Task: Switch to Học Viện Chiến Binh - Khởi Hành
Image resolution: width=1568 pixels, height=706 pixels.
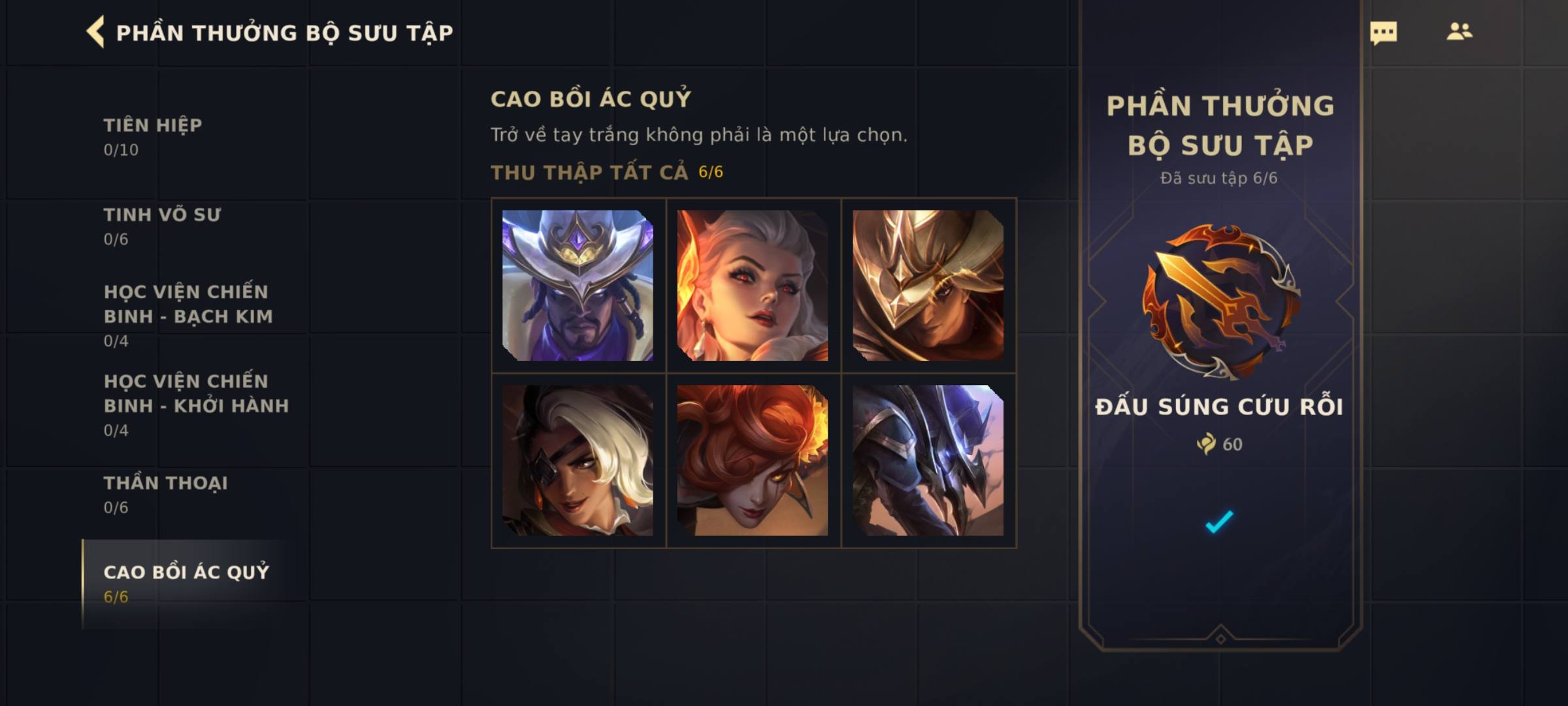Action: point(195,405)
